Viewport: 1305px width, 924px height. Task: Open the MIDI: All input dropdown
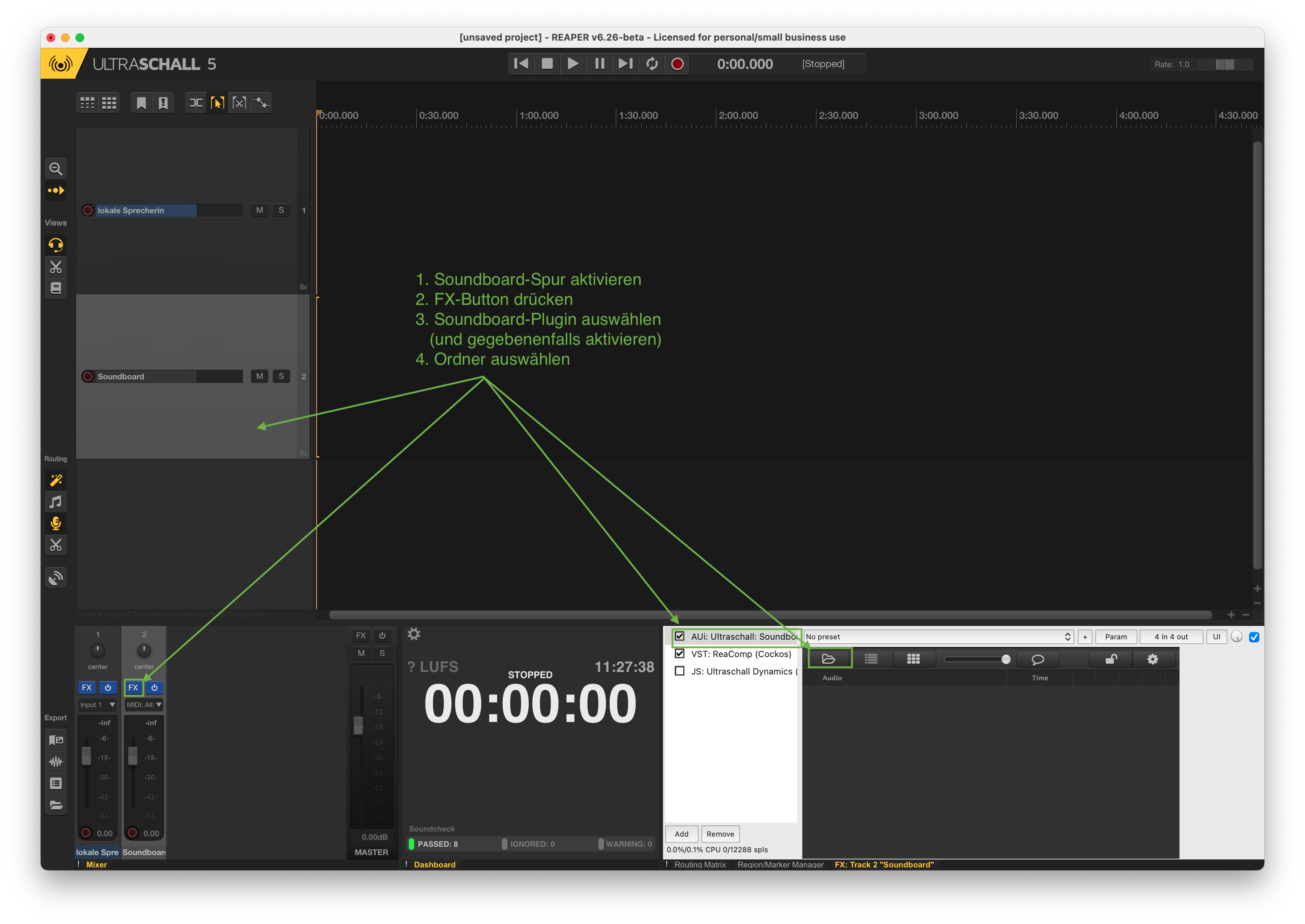point(144,704)
